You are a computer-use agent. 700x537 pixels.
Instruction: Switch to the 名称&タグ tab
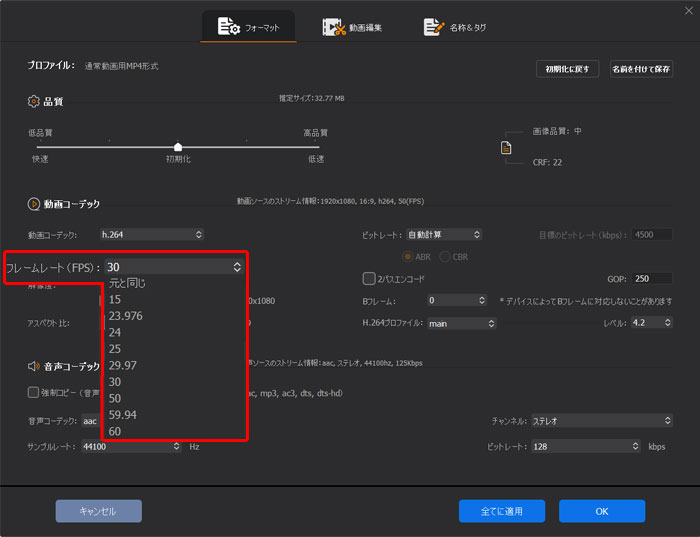(x=454, y=27)
